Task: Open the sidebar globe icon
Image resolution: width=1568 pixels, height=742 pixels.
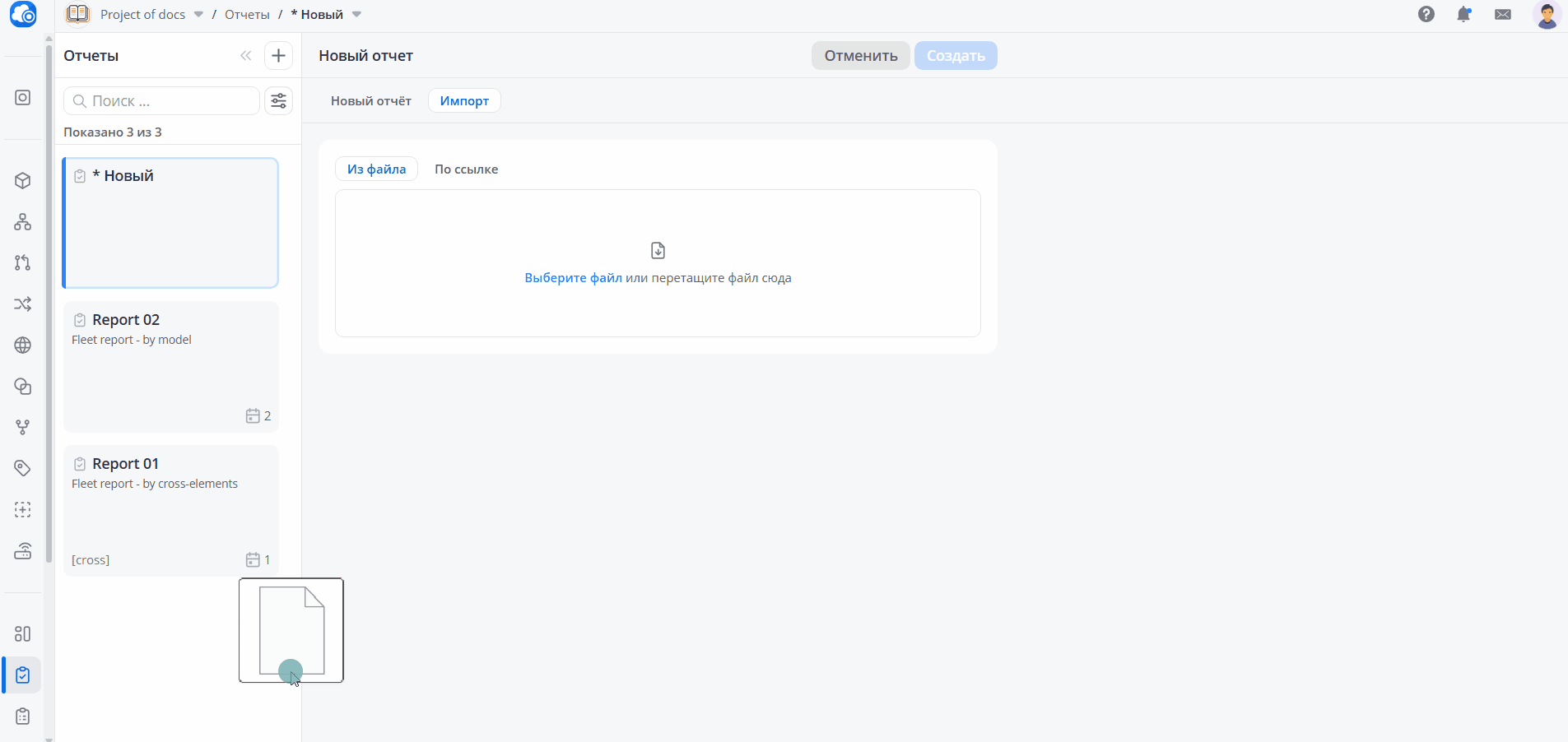Action: pos(23,345)
